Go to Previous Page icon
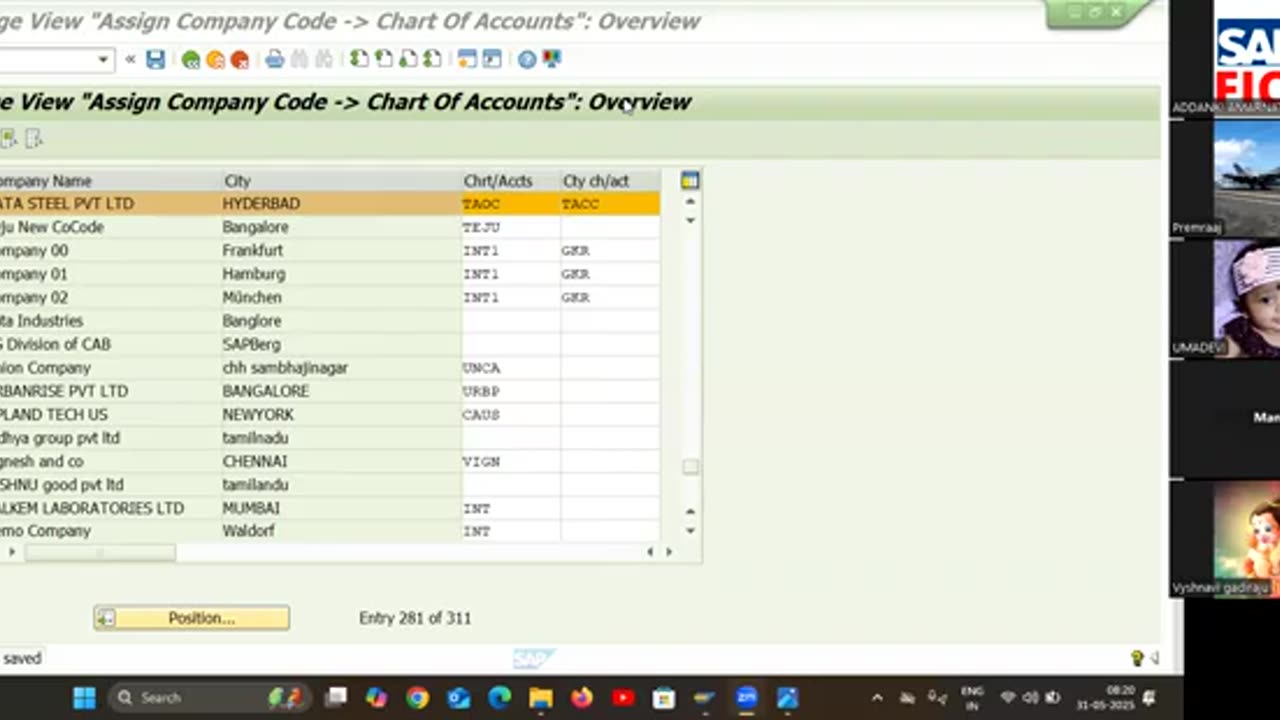This screenshot has width=1280, height=720. click(x=383, y=60)
